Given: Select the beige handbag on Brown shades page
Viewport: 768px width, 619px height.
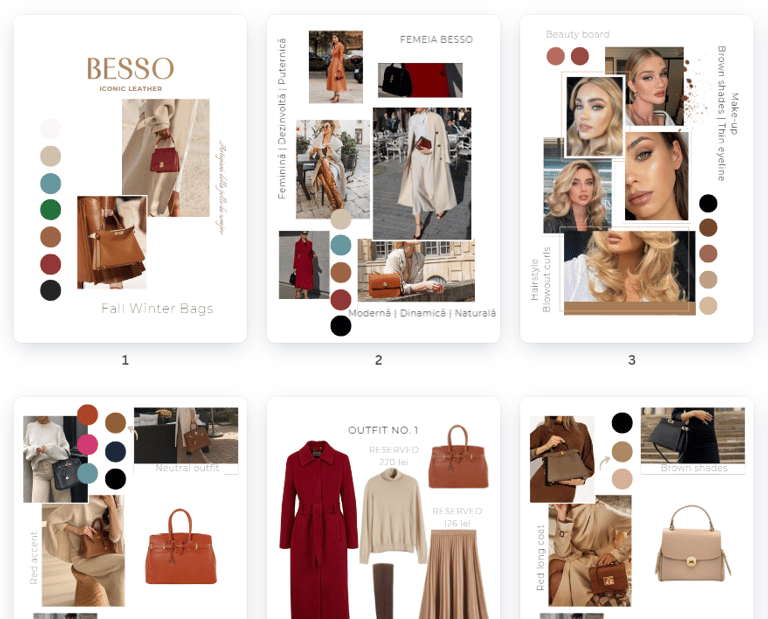Looking at the screenshot, I should coord(692,544).
